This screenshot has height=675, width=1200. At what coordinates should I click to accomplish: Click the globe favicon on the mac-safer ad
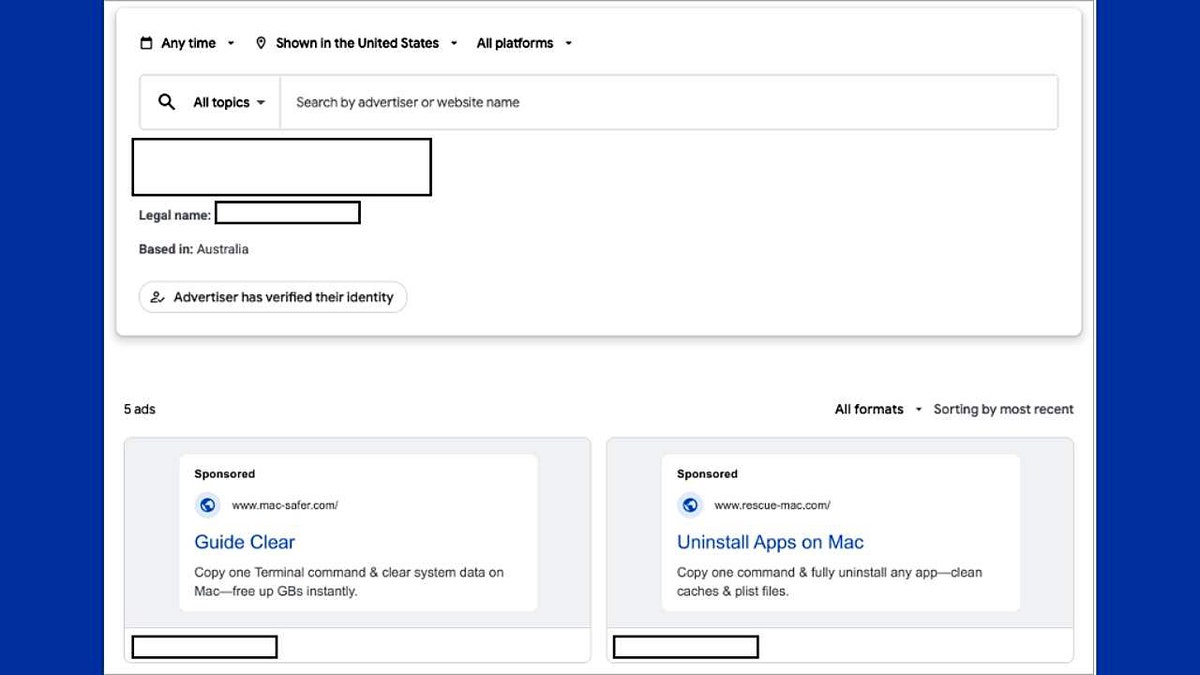[x=207, y=505]
